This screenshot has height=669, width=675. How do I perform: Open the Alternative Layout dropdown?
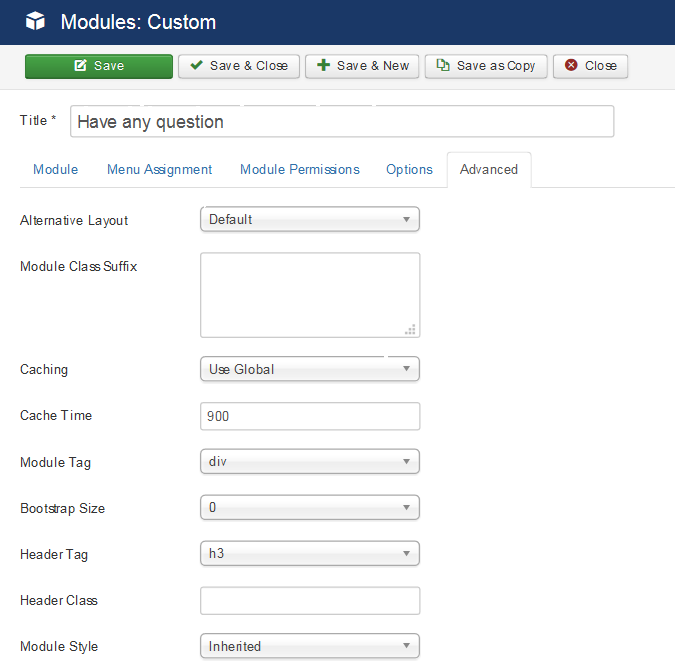(310, 220)
